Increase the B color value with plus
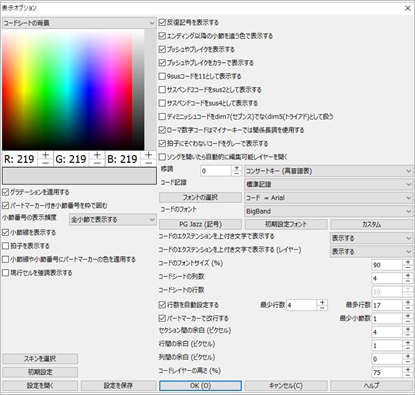Viewport: 415px width, 395px height. coord(149,155)
